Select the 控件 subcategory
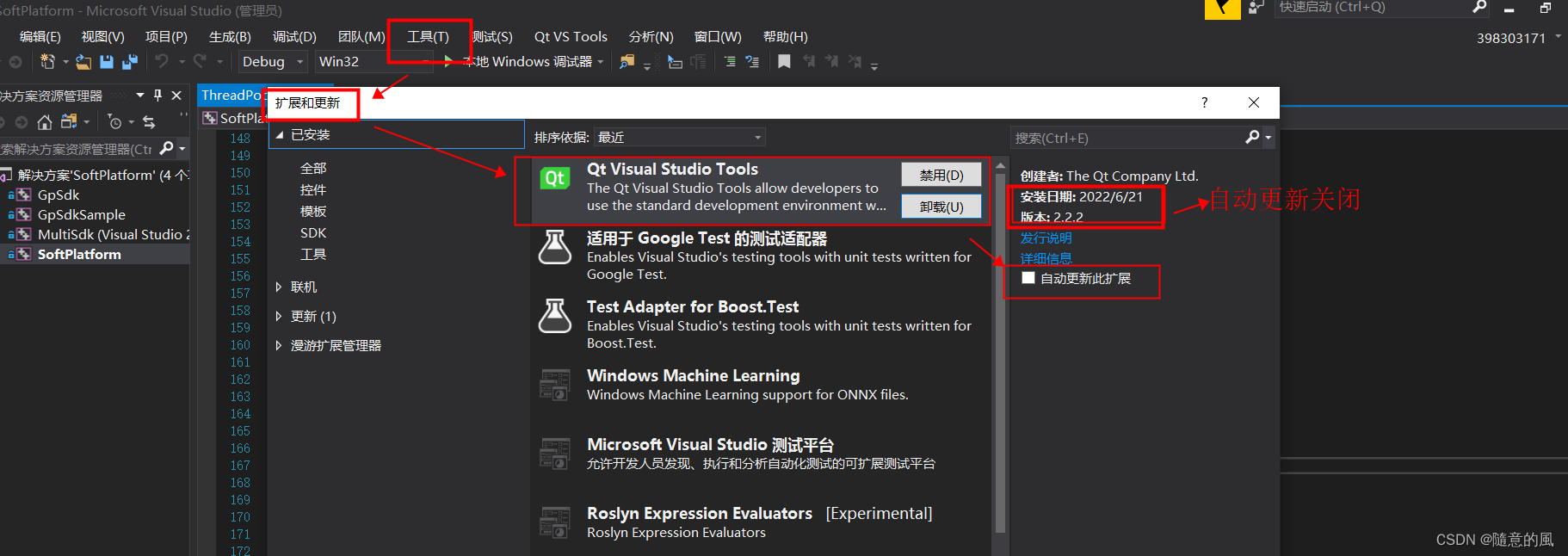This screenshot has height=556, width=1568. coord(313,189)
